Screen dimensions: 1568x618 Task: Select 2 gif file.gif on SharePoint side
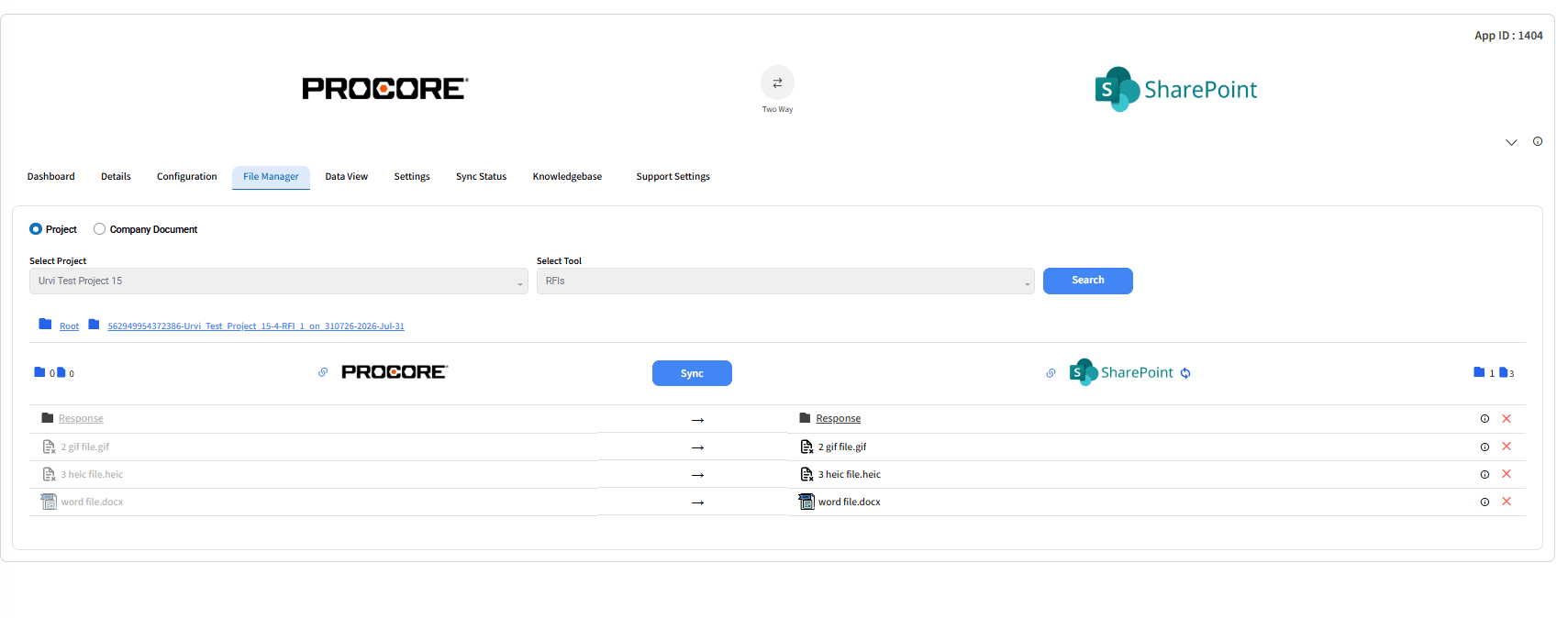(x=842, y=447)
